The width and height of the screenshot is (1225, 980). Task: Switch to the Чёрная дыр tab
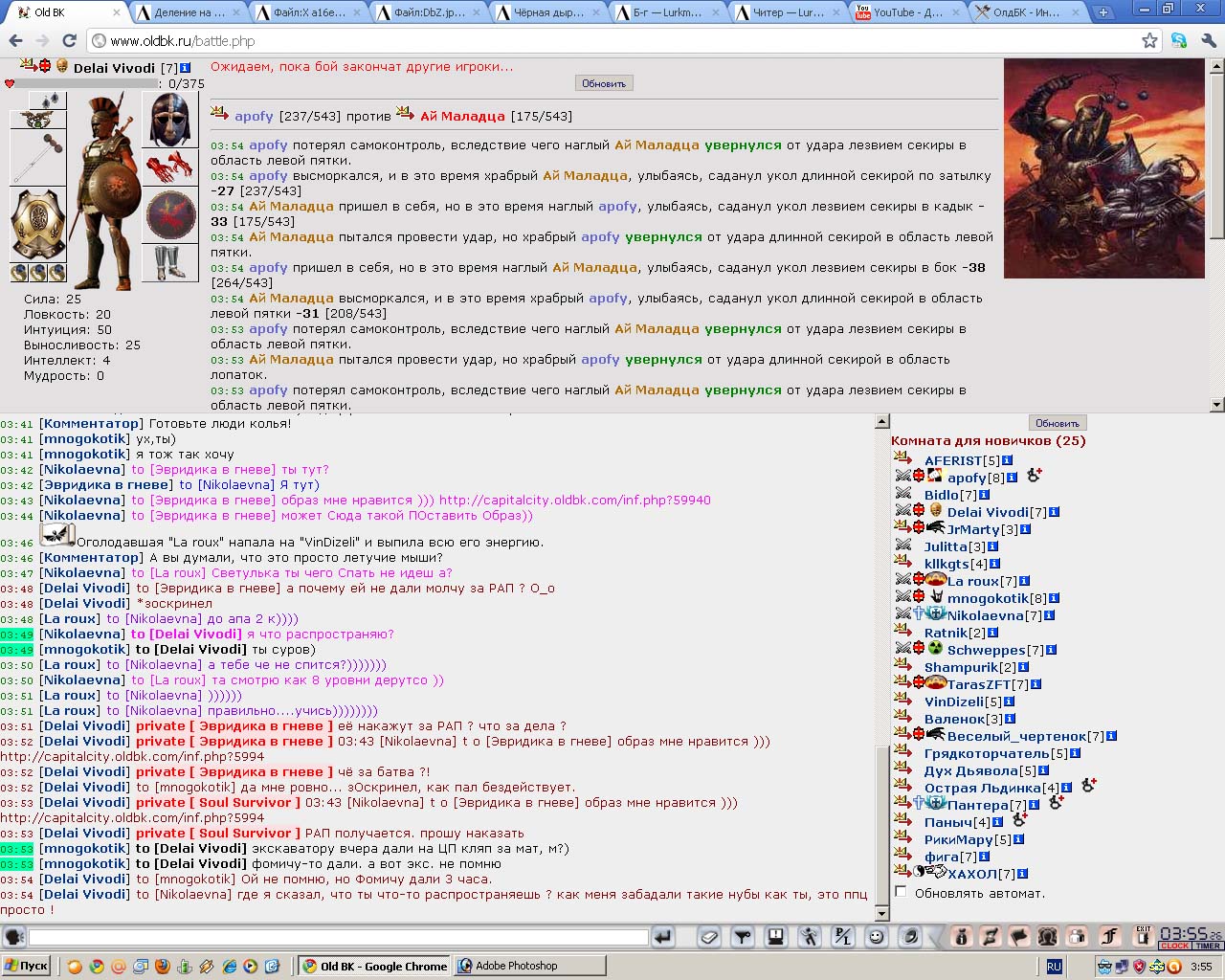(x=546, y=12)
